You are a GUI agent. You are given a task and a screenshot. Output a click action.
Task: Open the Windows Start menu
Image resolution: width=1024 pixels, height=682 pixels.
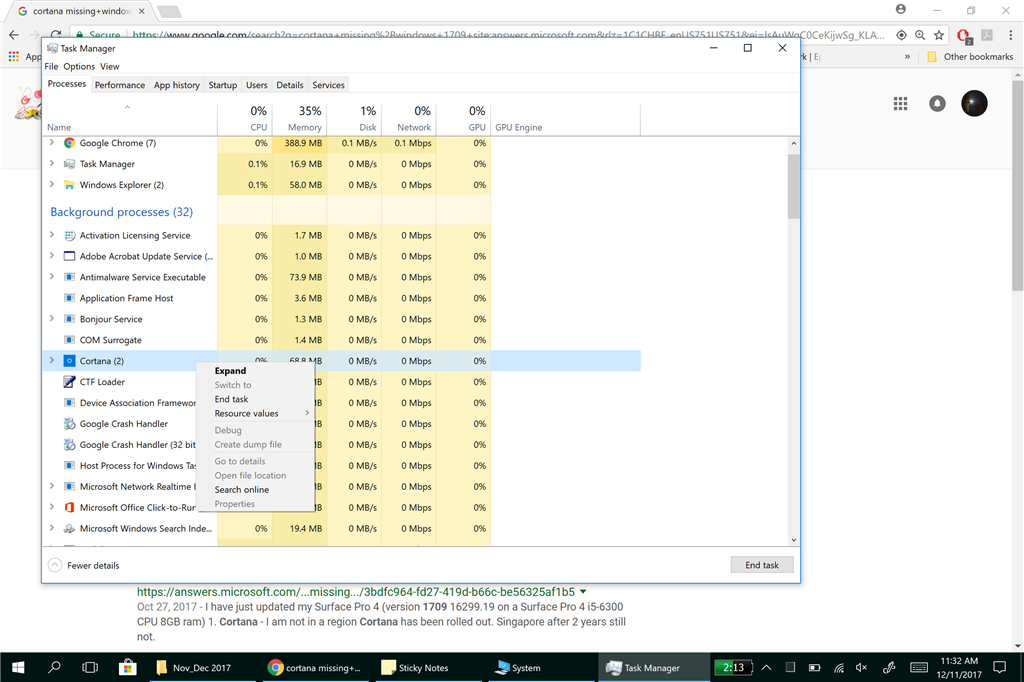pyautogui.click(x=18, y=667)
